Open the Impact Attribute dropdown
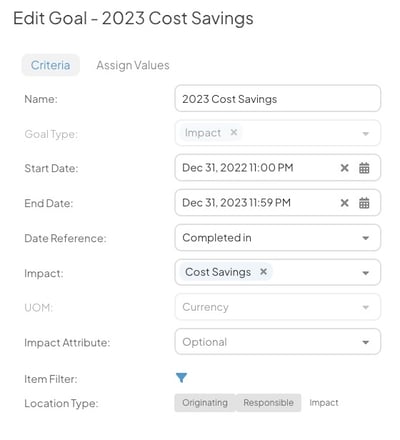Image resolution: width=400 pixels, height=440 pixels. click(x=278, y=342)
